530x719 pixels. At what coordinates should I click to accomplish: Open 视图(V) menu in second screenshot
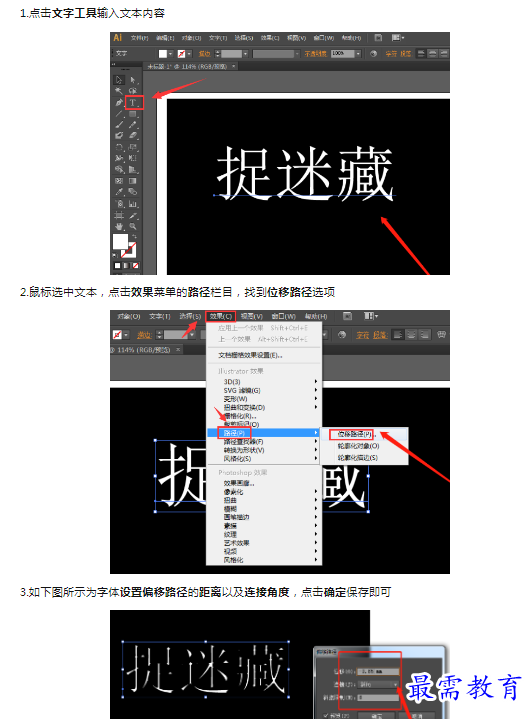coord(252,316)
